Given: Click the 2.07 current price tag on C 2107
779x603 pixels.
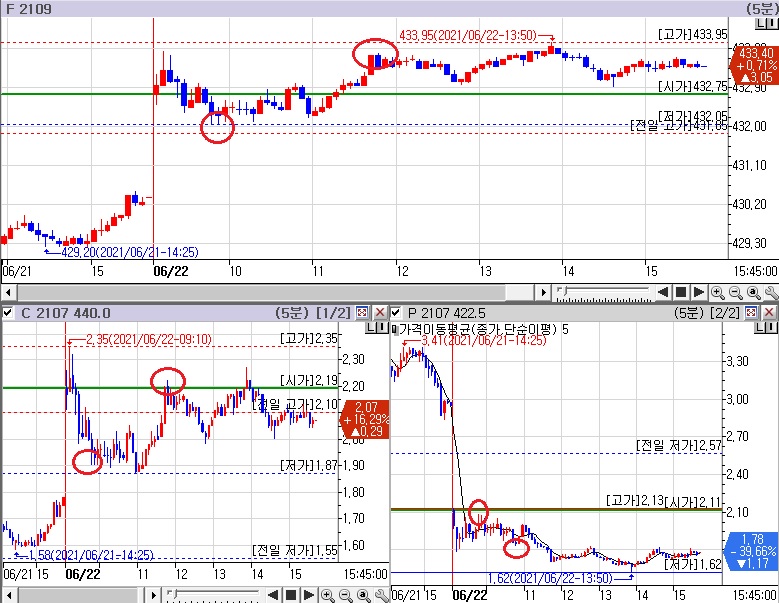Looking at the screenshot, I should (x=366, y=419).
